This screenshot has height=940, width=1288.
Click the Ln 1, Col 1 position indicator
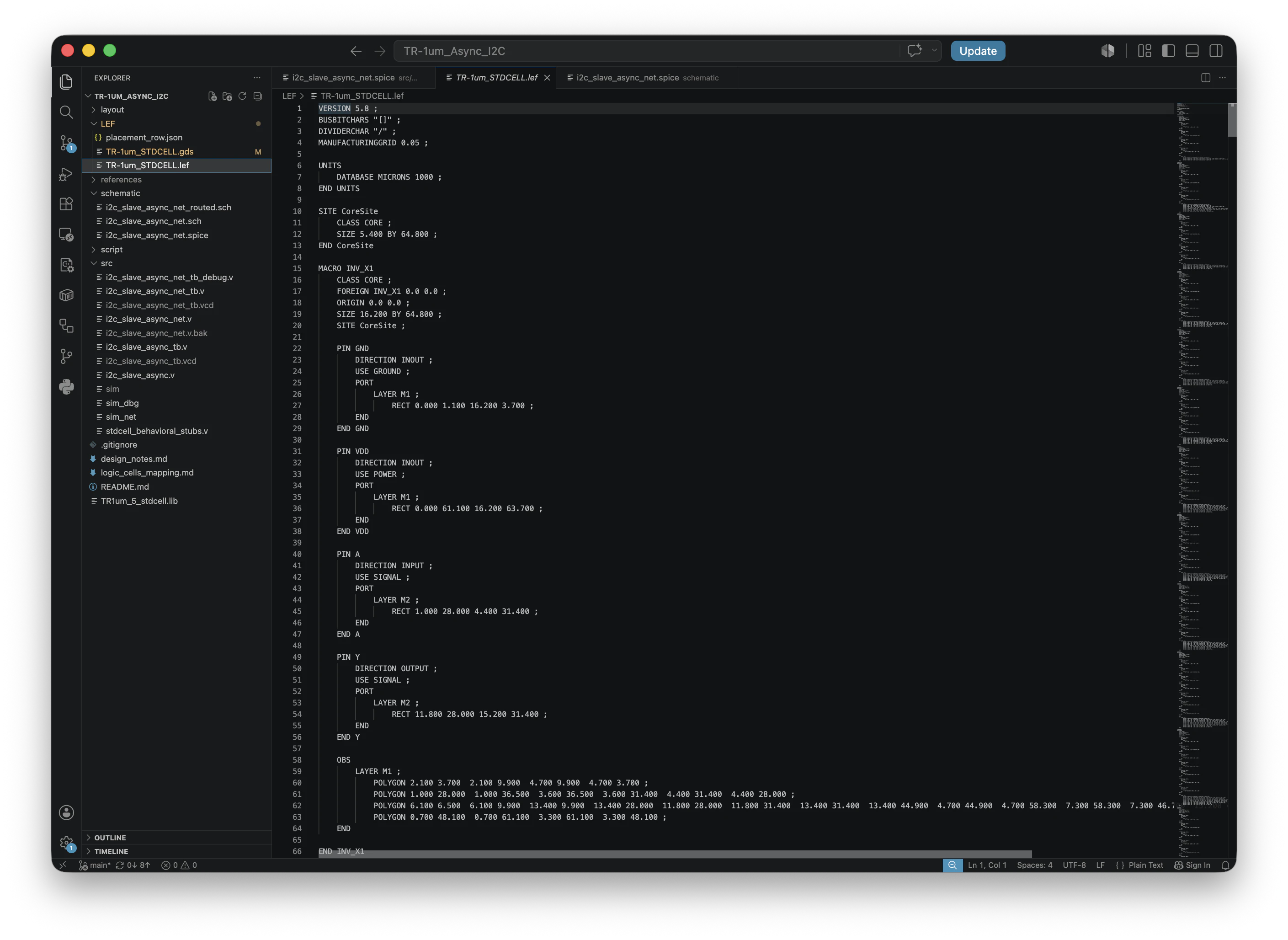pyautogui.click(x=987, y=865)
